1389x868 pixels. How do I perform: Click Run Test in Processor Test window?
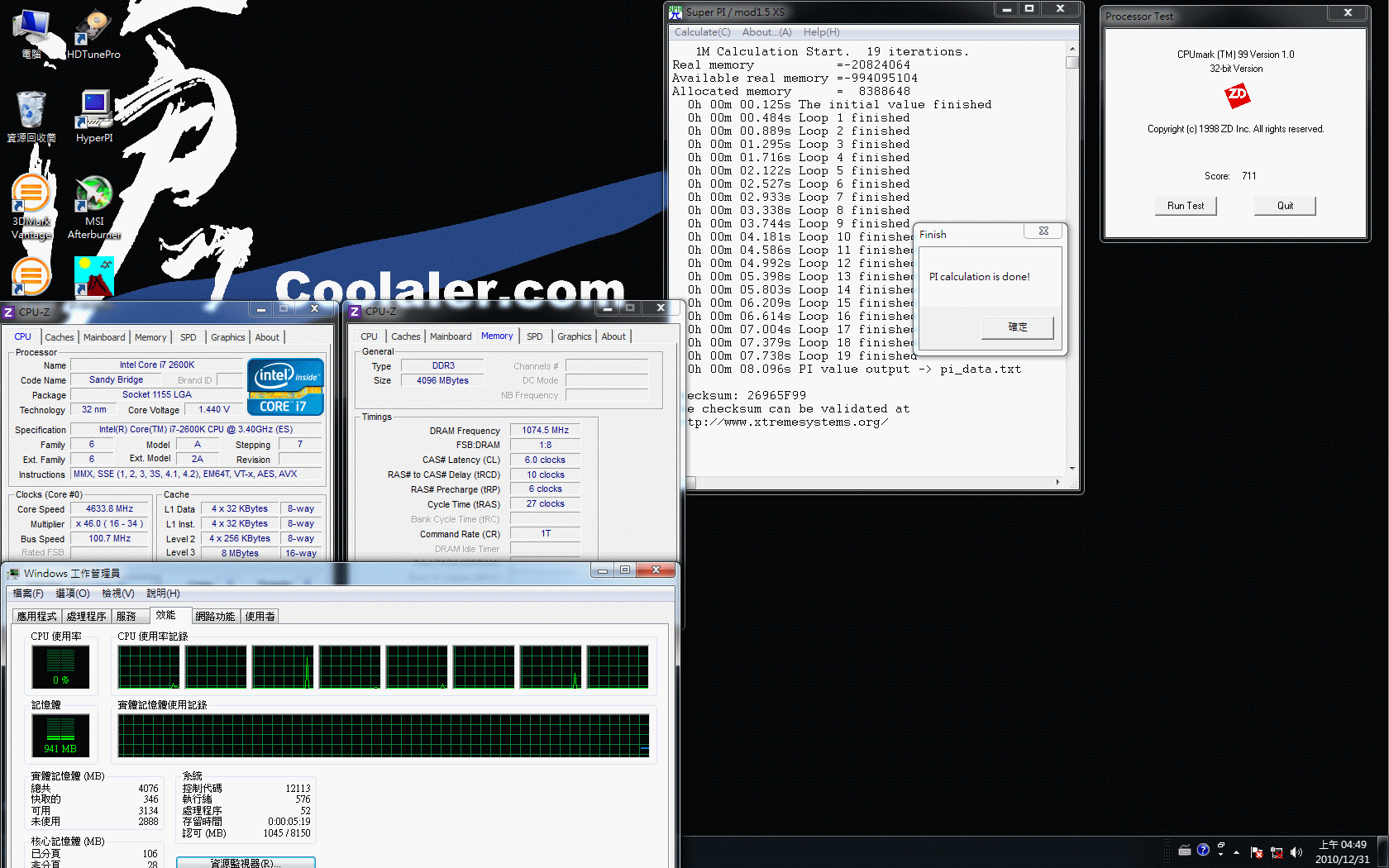point(1186,206)
